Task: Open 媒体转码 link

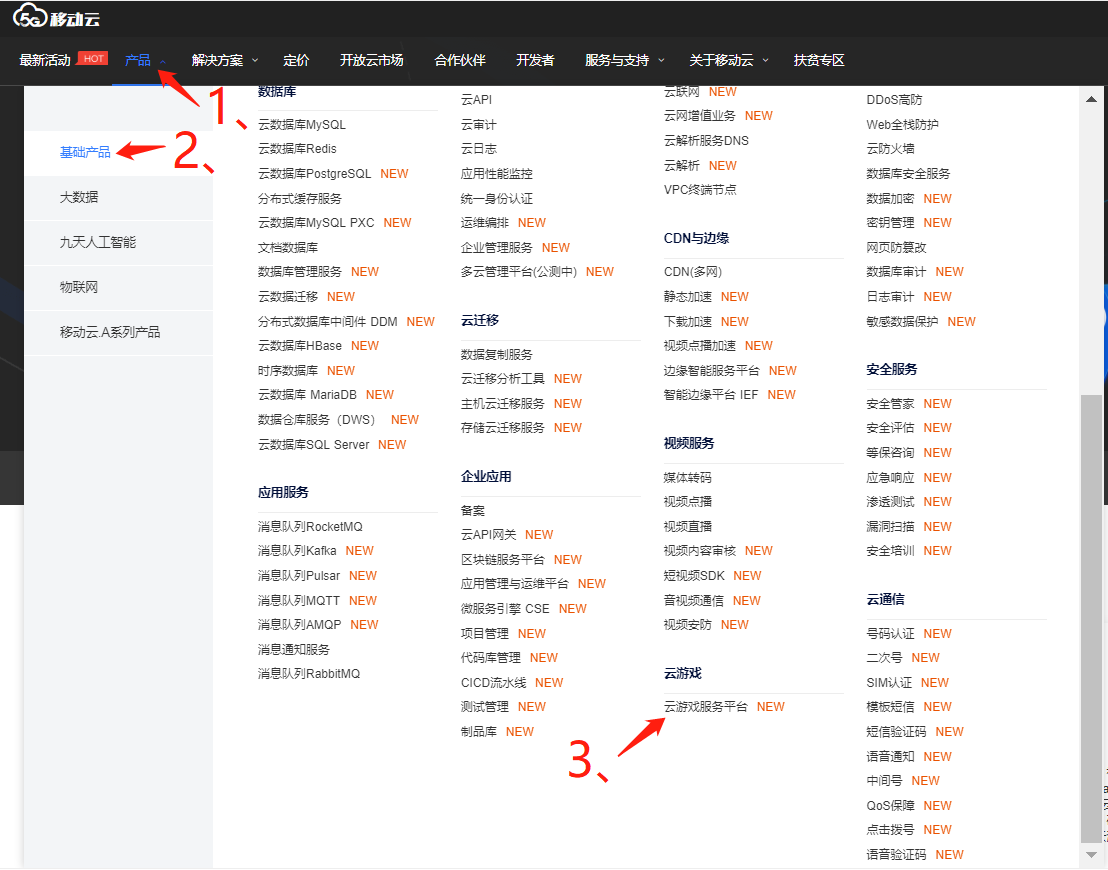Action: [688, 478]
